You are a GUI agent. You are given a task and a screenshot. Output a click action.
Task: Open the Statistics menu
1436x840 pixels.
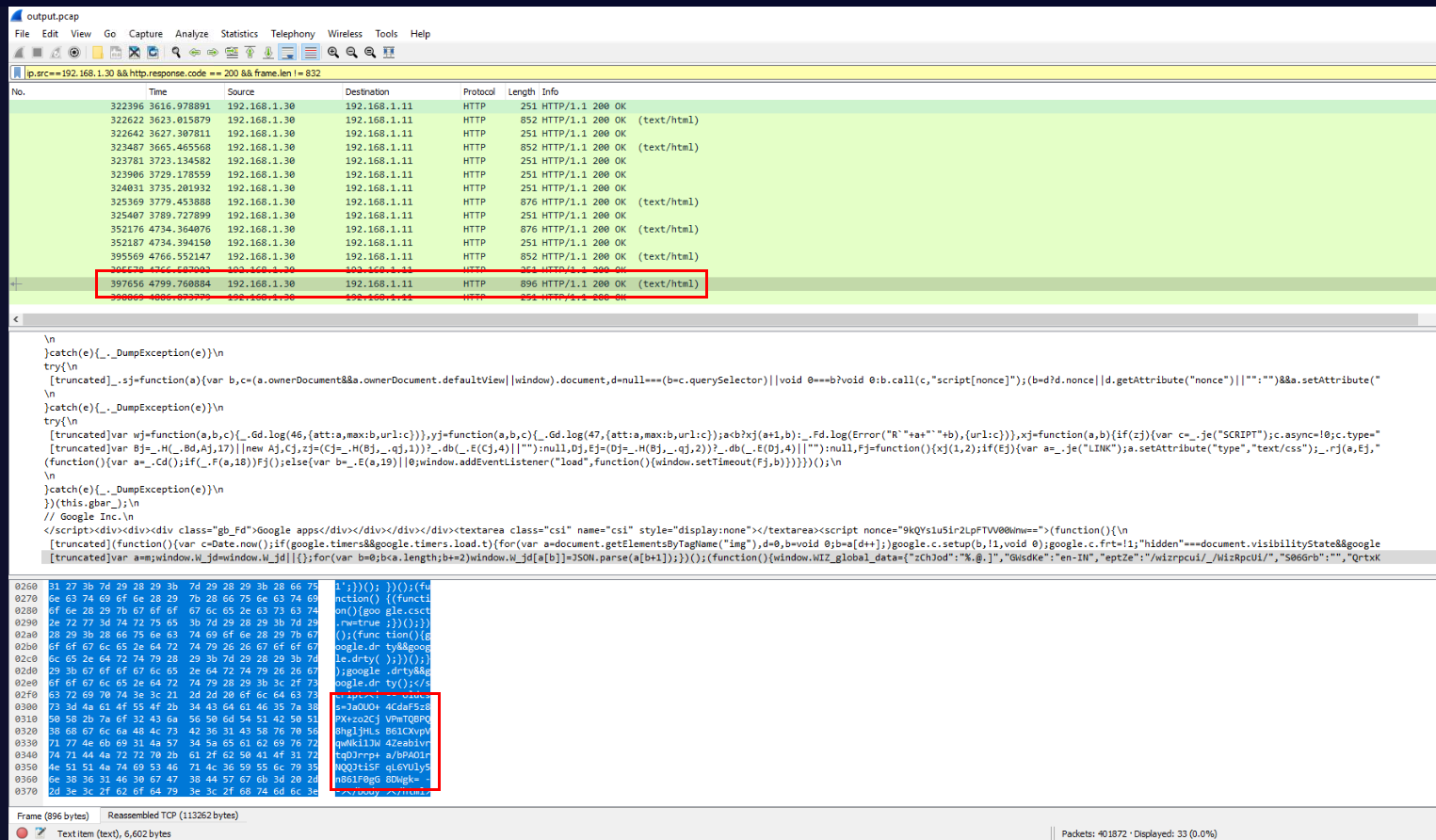coord(239,34)
